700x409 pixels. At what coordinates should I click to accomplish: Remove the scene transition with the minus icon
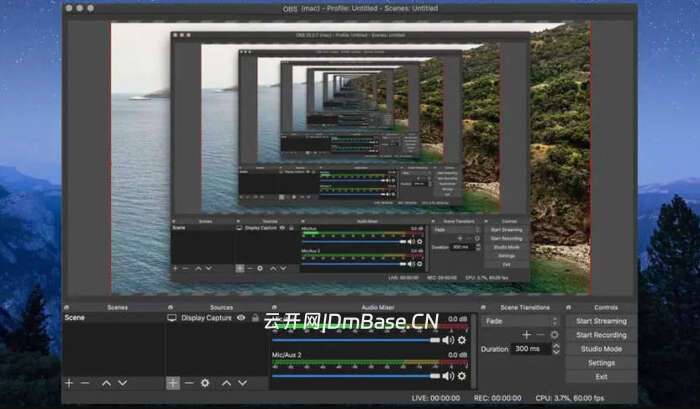click(x=540, y=335)
